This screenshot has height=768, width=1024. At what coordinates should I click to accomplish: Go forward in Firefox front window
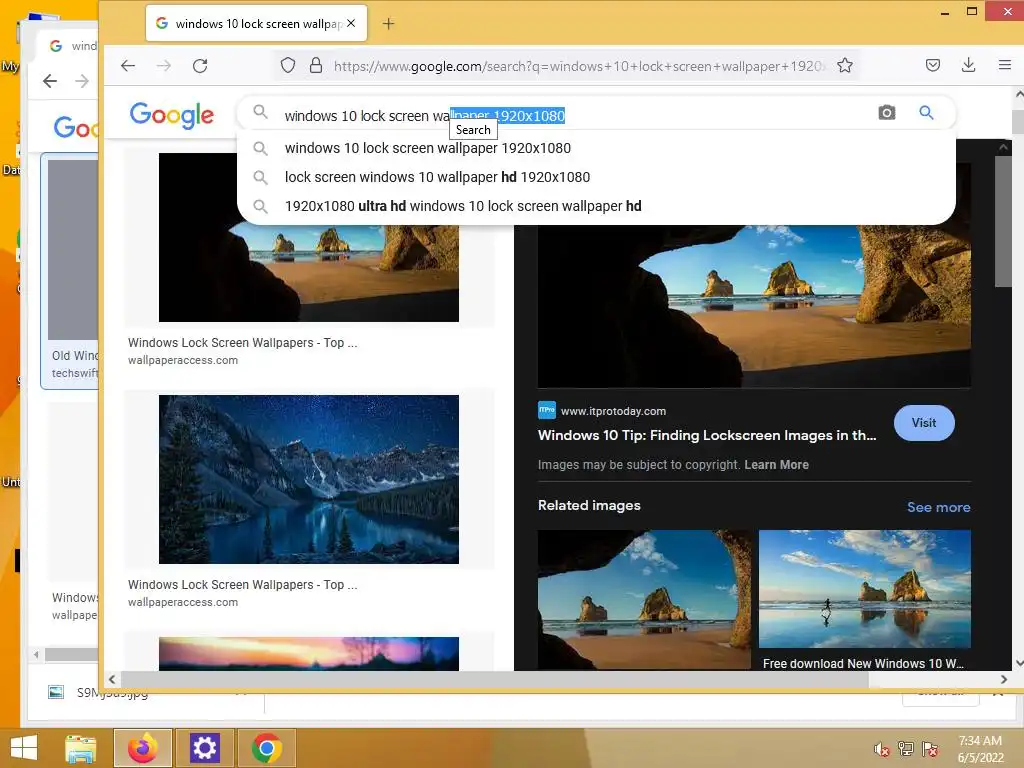pos(164,65)
